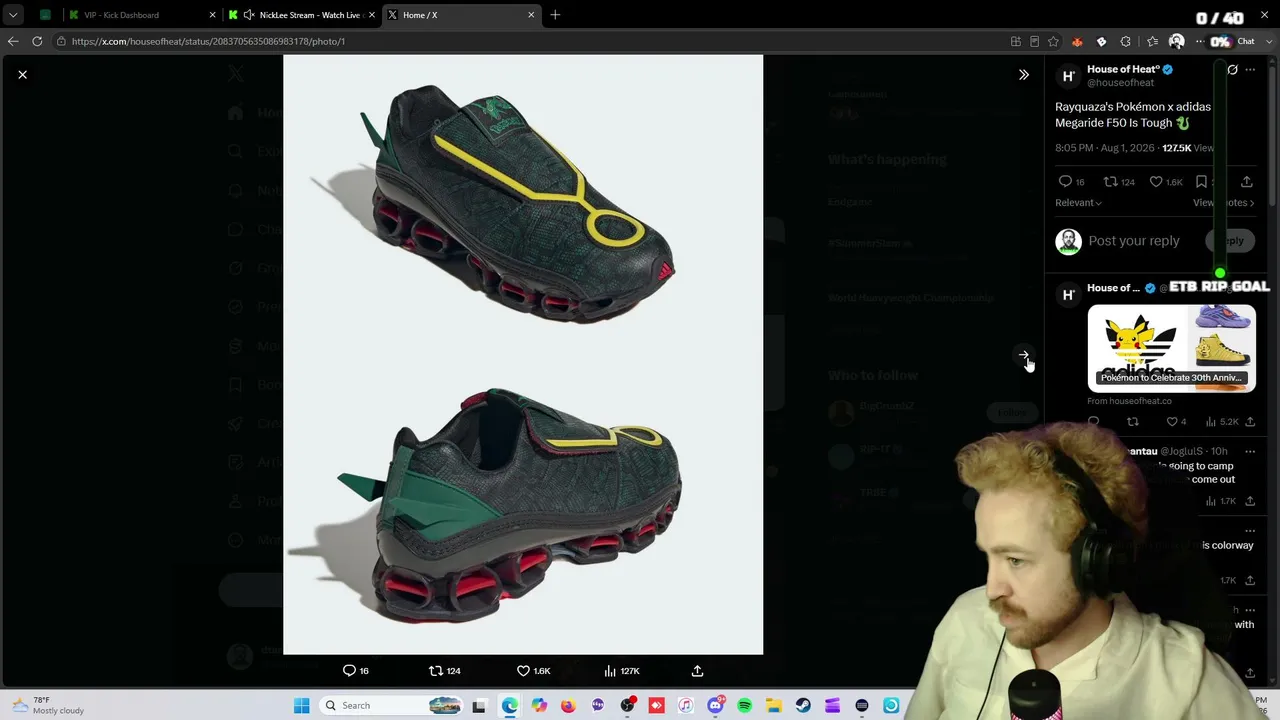1280x720 pixels.
Task: Close the Home / X tab
Action: click(531, 15)
